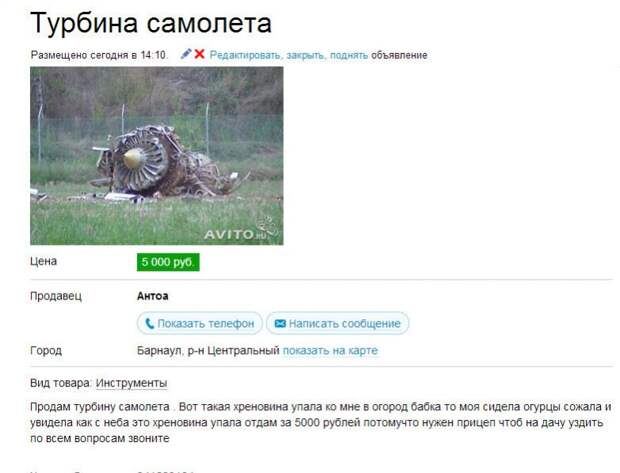Screen dimensions: 620x473
Task: Click the Вид товара label
Action: point(60,383)
